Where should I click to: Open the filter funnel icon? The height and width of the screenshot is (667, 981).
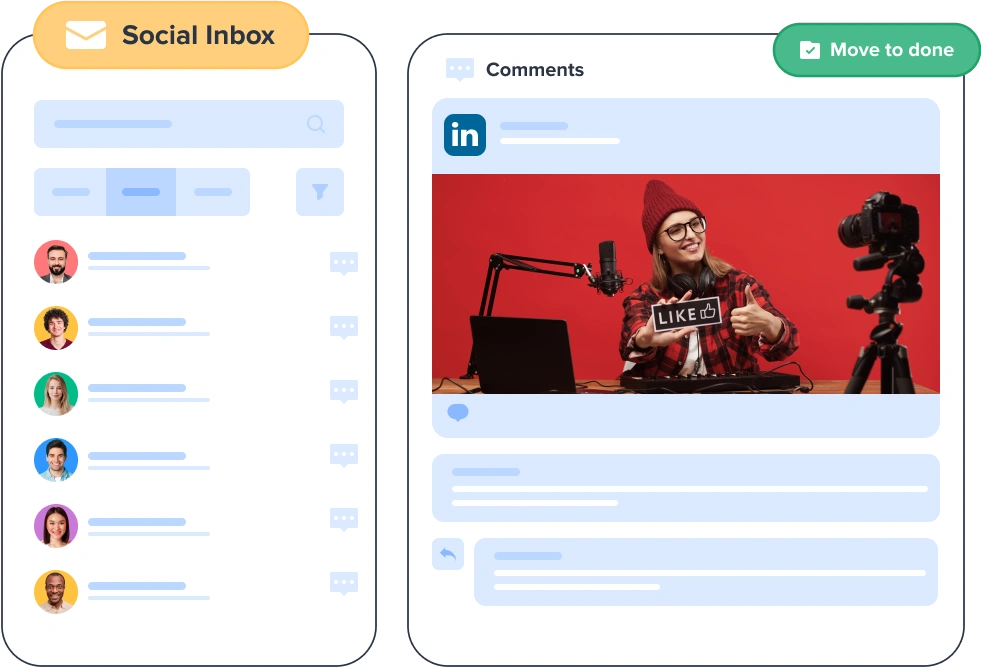pyautogui.click(x=319, y=191)
